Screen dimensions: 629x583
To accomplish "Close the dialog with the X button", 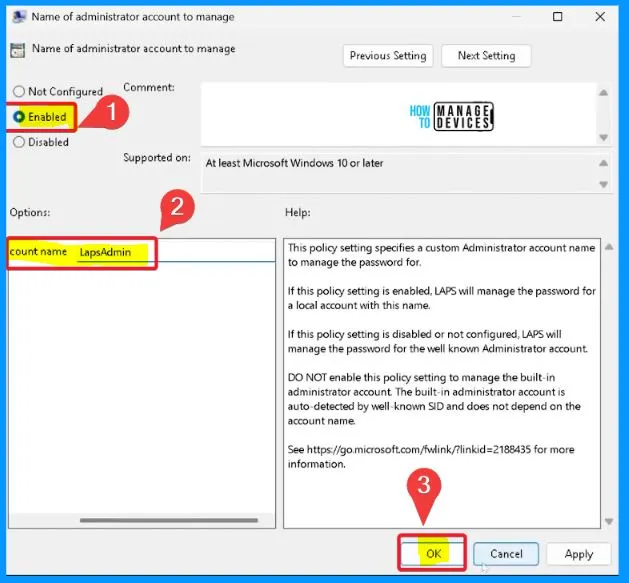I will pos(600,16).
